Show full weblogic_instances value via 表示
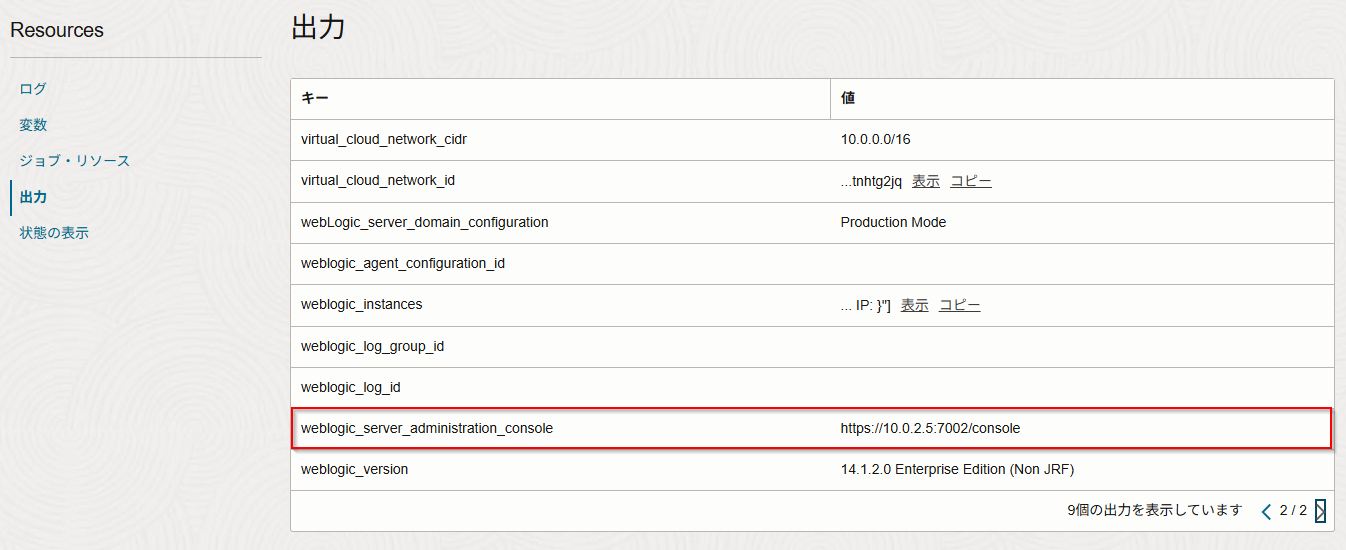 (x=914, y=305)
